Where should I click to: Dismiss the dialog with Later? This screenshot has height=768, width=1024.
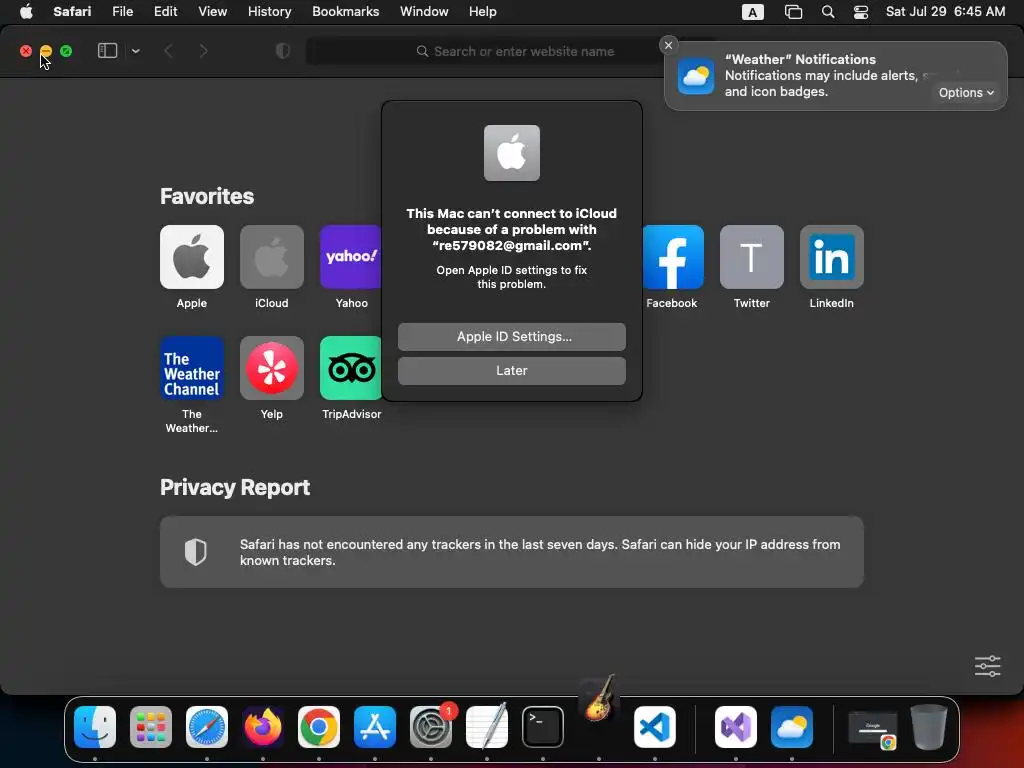click(x=511, y=370)
